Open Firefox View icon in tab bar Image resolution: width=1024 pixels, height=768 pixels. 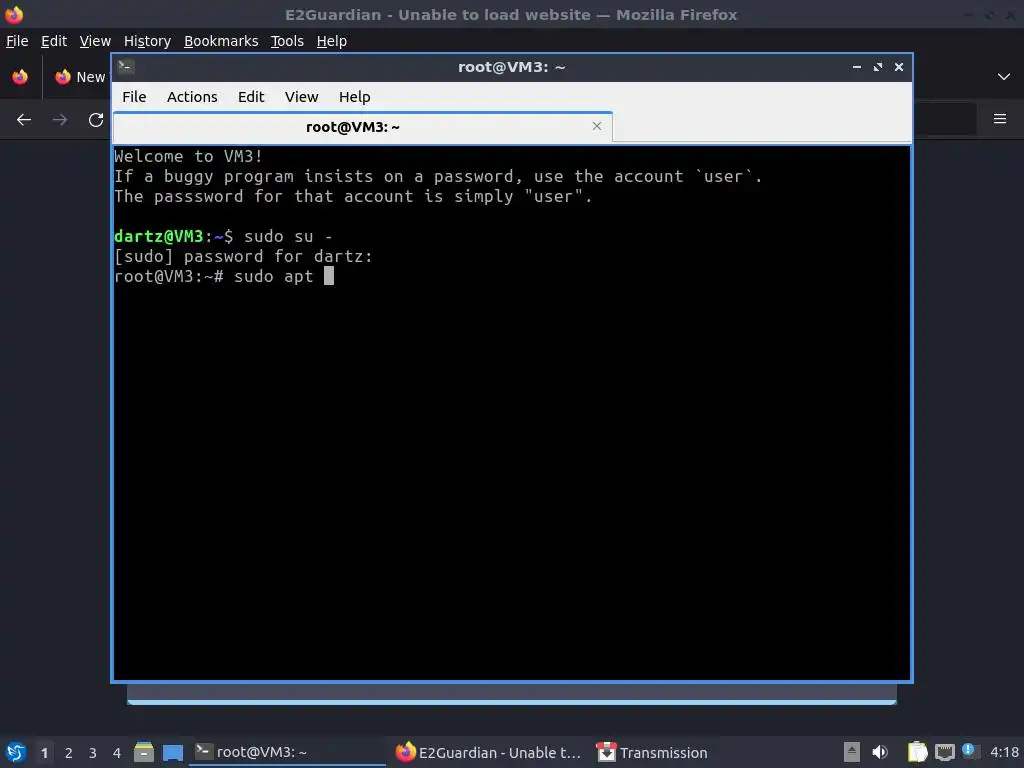[20, 76]
